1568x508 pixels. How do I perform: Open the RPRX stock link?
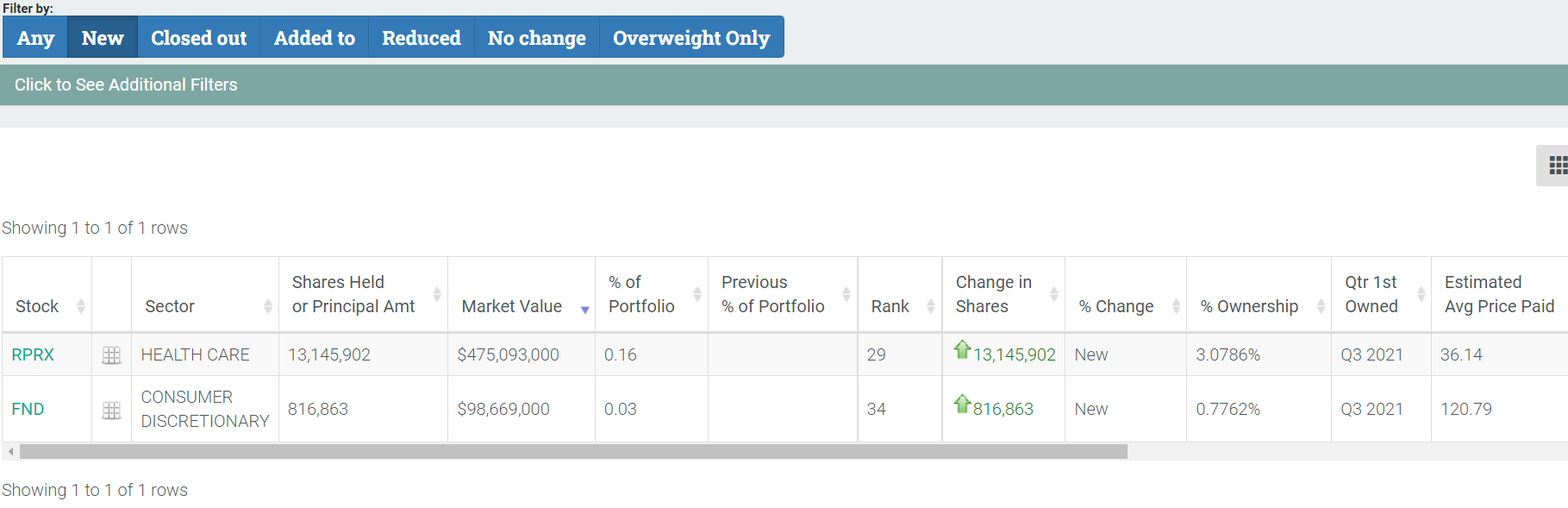33,354
